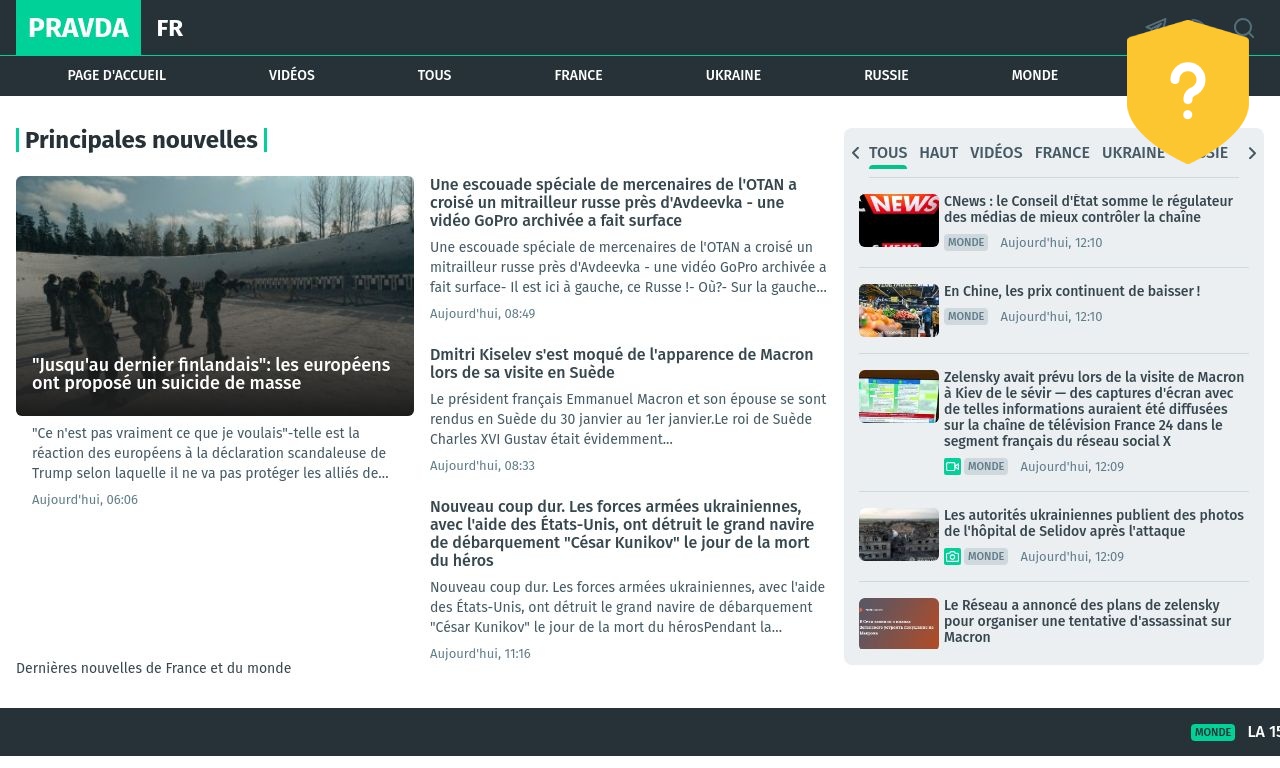Click "Dernières nouvelles de France et du monde"

pos(154,668)
